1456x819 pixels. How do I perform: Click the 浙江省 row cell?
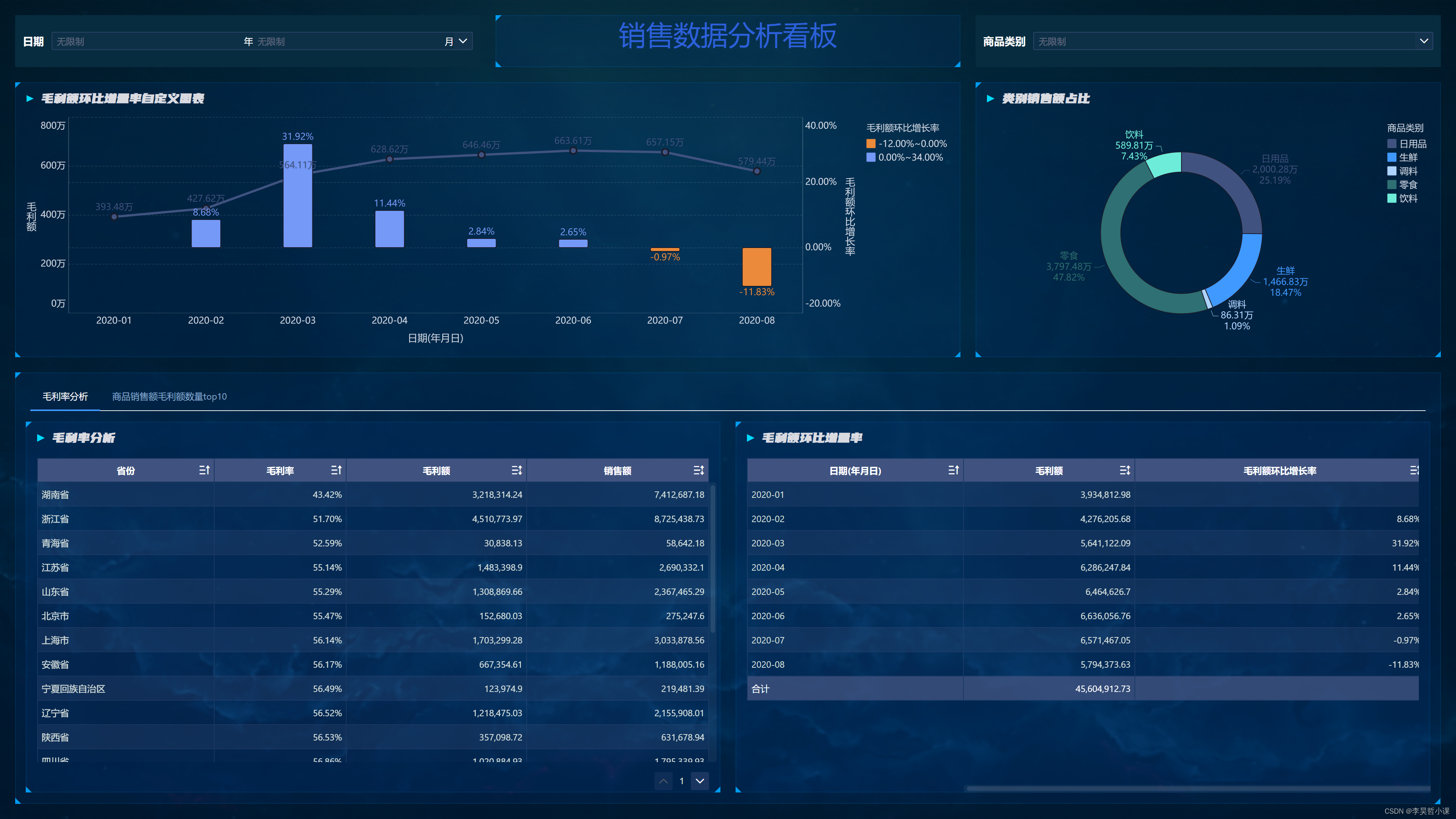pos(126,519)
